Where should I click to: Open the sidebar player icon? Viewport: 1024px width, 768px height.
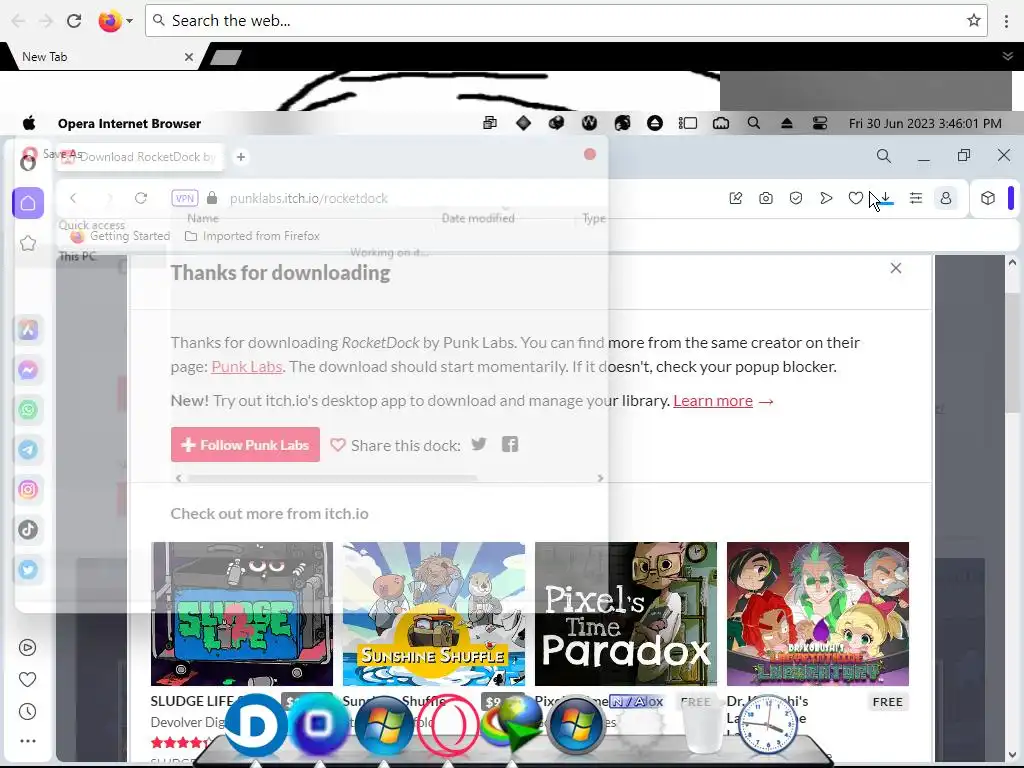pos(27,647)
